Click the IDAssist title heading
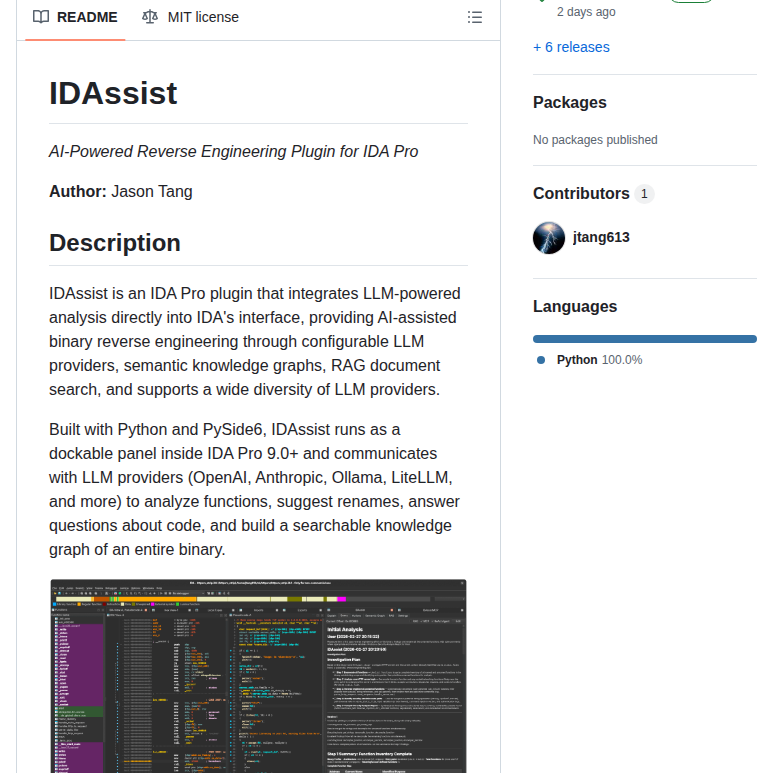 [113, 93]
